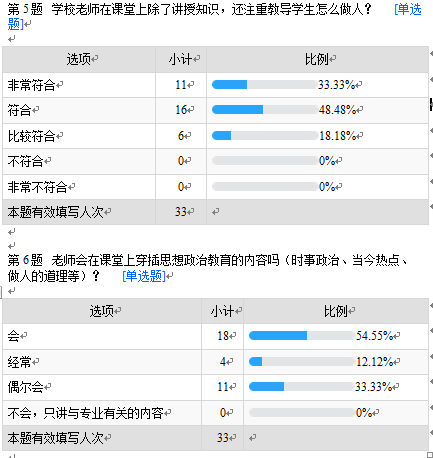Click the 非常不符合 option cell
This screenshot has height=458, width=433.
(79, 187)
